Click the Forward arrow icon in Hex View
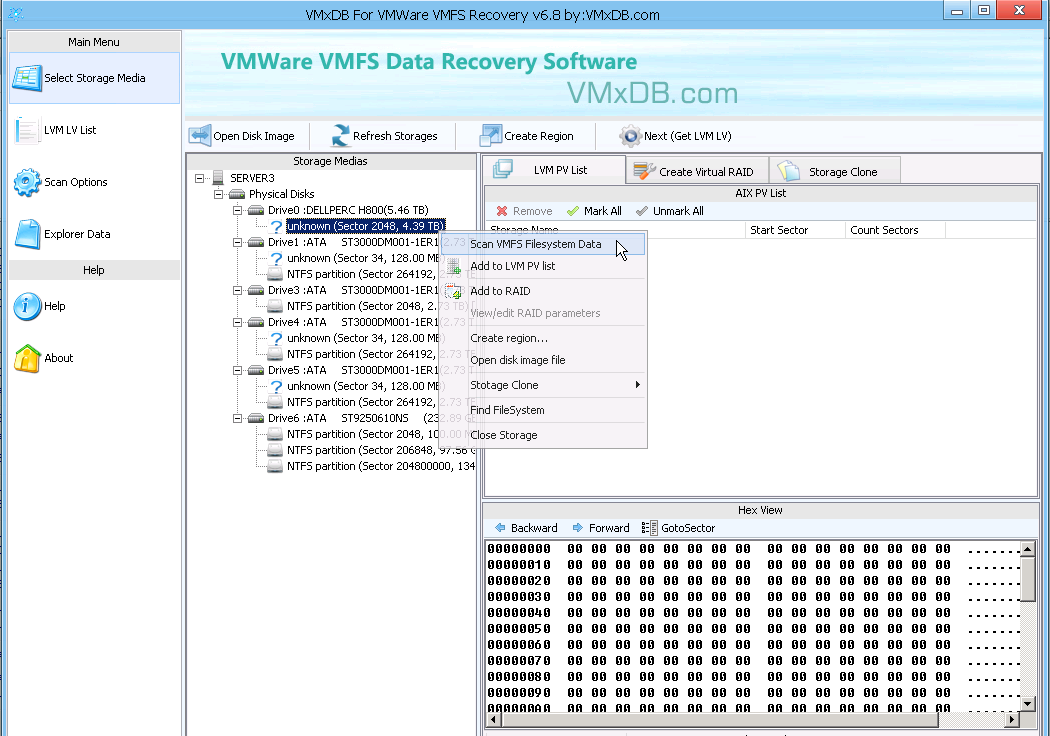 point(577,528)
